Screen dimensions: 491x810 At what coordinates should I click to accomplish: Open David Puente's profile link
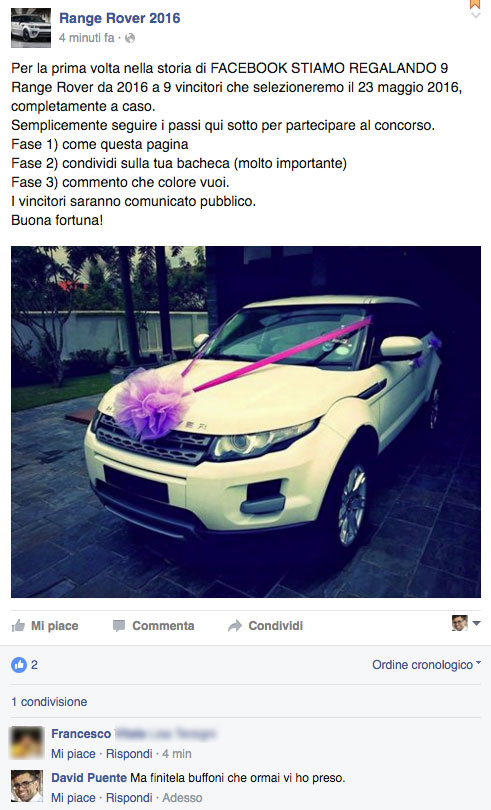[89, 777]
